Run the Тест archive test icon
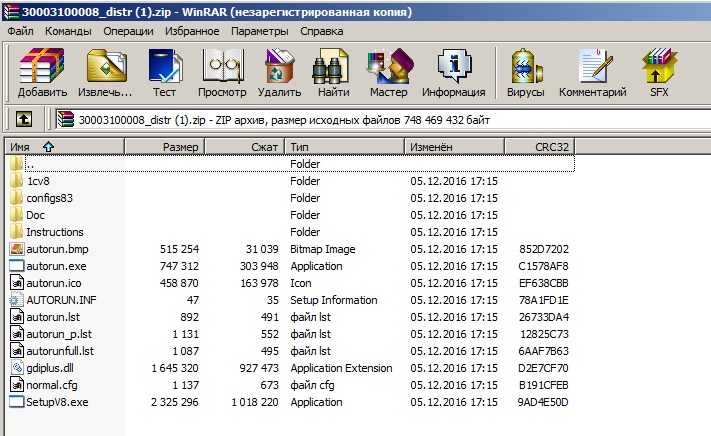 click(x=165, y=67)
